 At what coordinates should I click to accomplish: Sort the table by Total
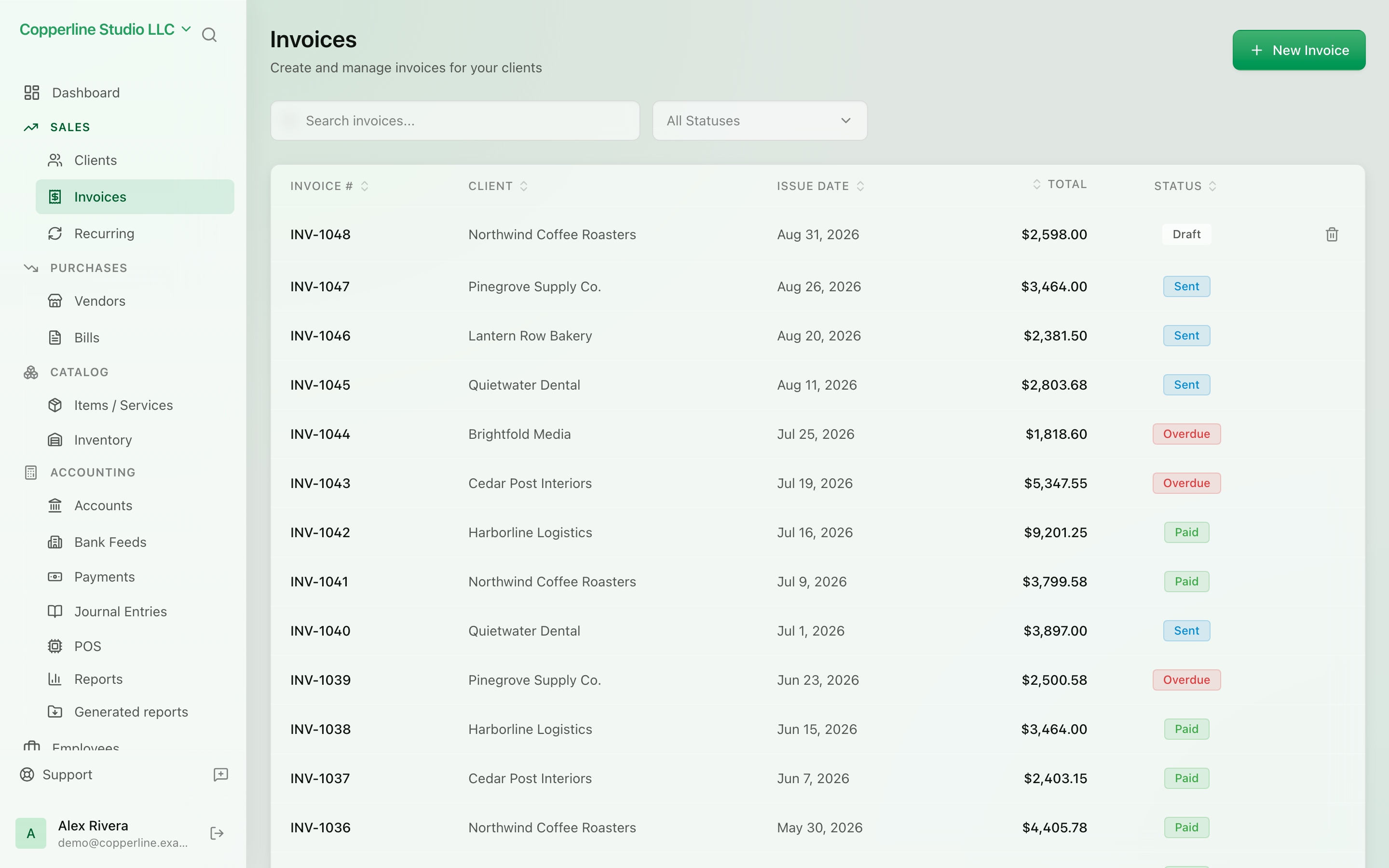coord(1060,184)
